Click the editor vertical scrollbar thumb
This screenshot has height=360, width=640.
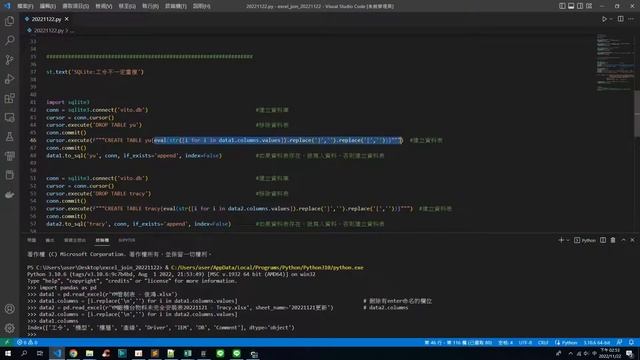[x=637, y=113]
